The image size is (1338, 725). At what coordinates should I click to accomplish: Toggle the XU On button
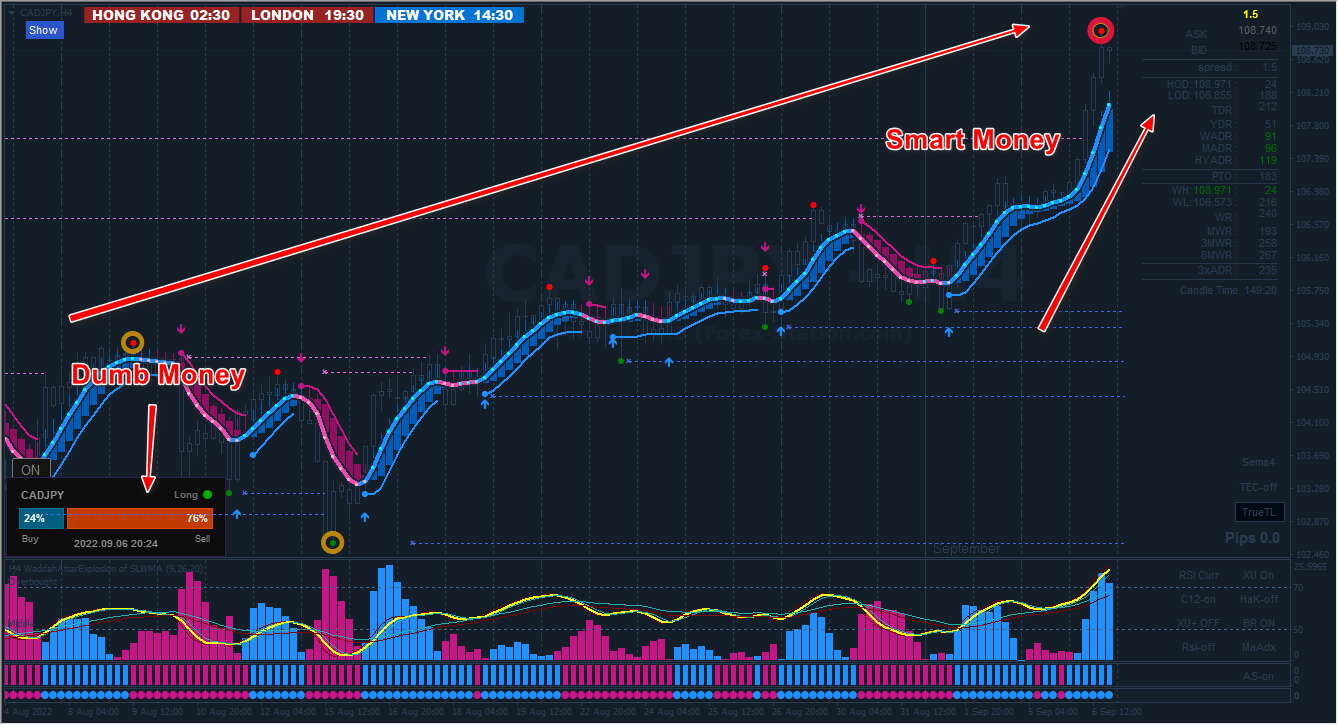coord(1258,575)
